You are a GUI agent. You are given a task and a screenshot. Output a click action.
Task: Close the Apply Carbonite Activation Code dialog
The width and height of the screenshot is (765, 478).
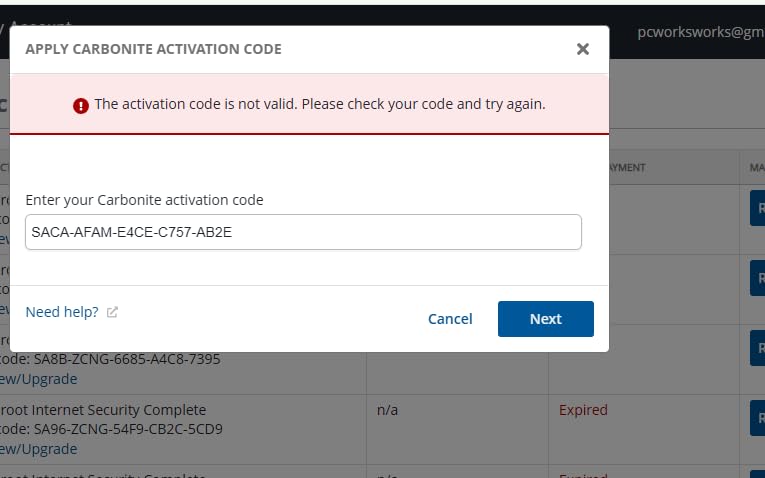pos(583,49)
